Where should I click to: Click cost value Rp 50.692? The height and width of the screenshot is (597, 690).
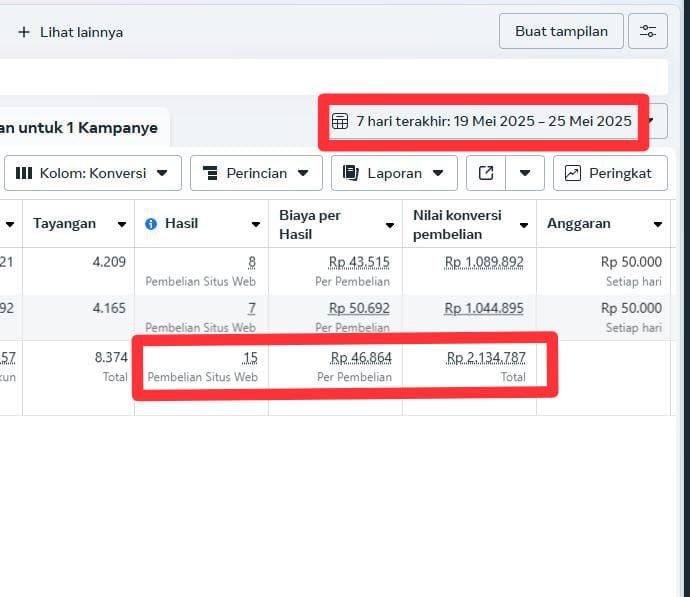[x=359, y=308]
